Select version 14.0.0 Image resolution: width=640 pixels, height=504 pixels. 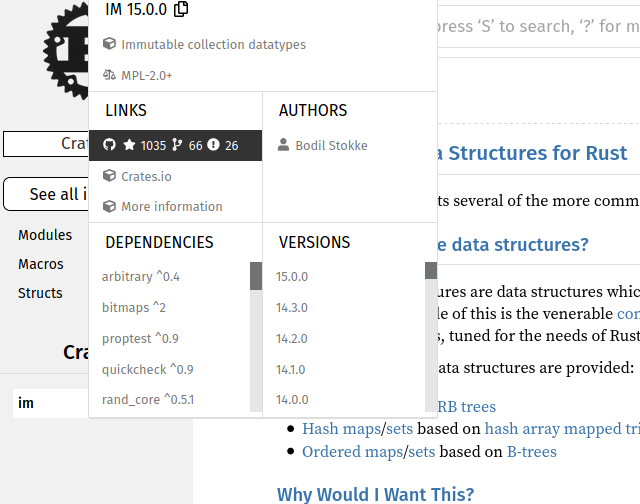292,400
